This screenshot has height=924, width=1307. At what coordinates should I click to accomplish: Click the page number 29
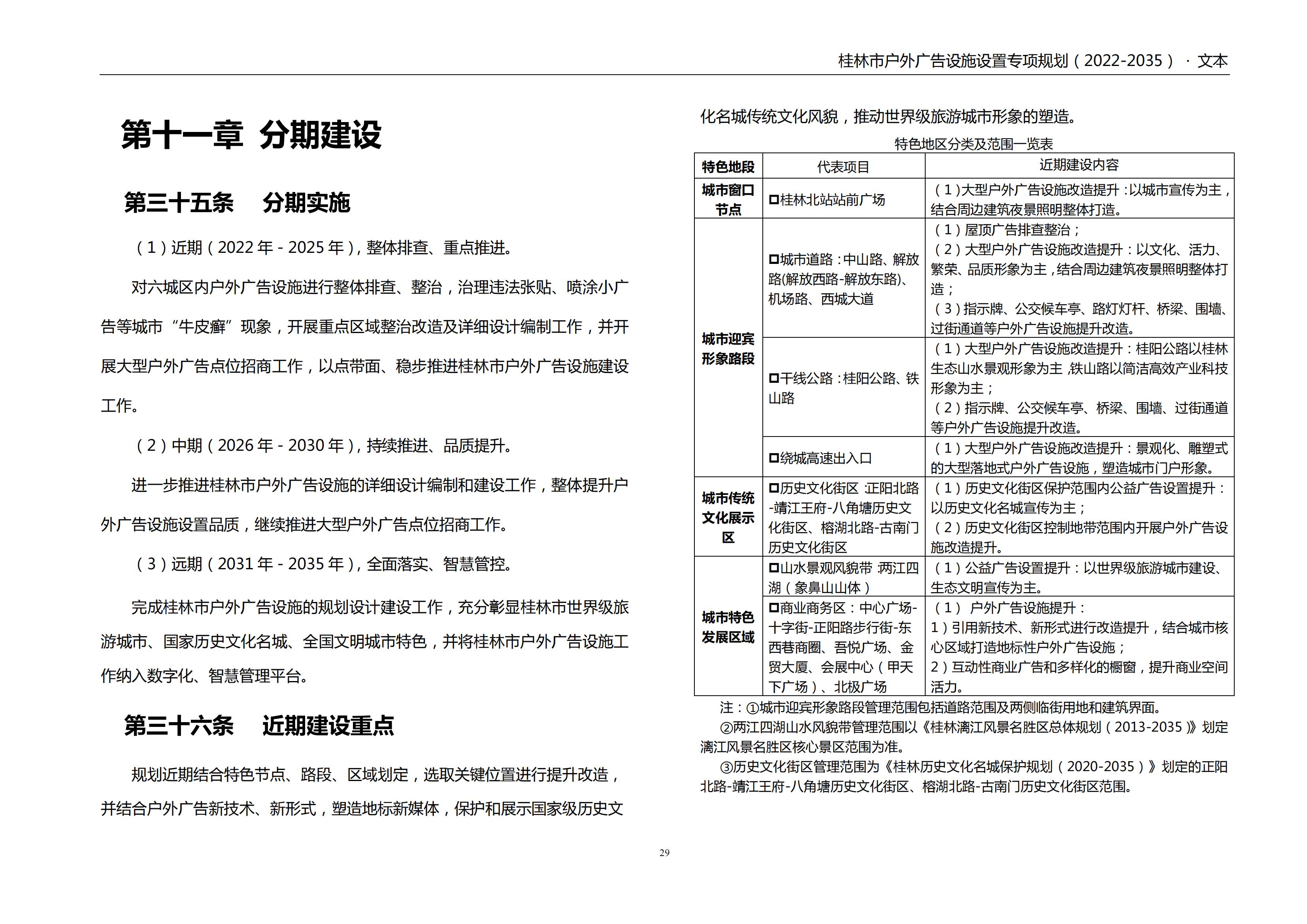coord(664,853)
